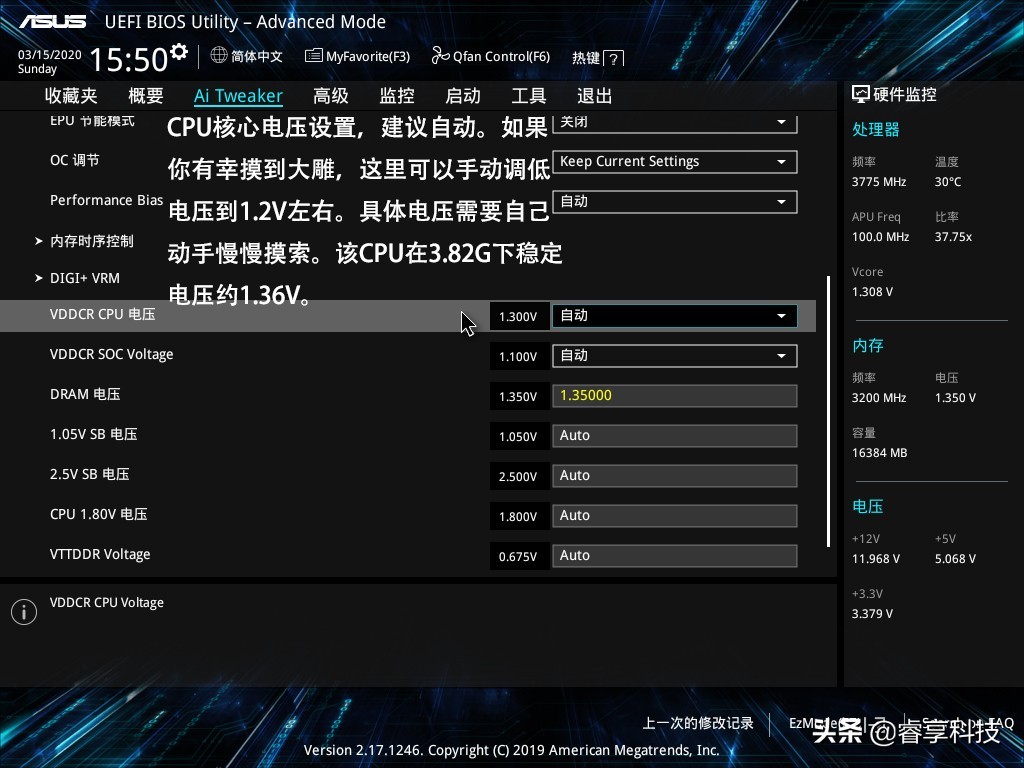Viewport: 1024px width, 768px height.
Task: Switch to the 高级 tab
Action: coord(330,96)
